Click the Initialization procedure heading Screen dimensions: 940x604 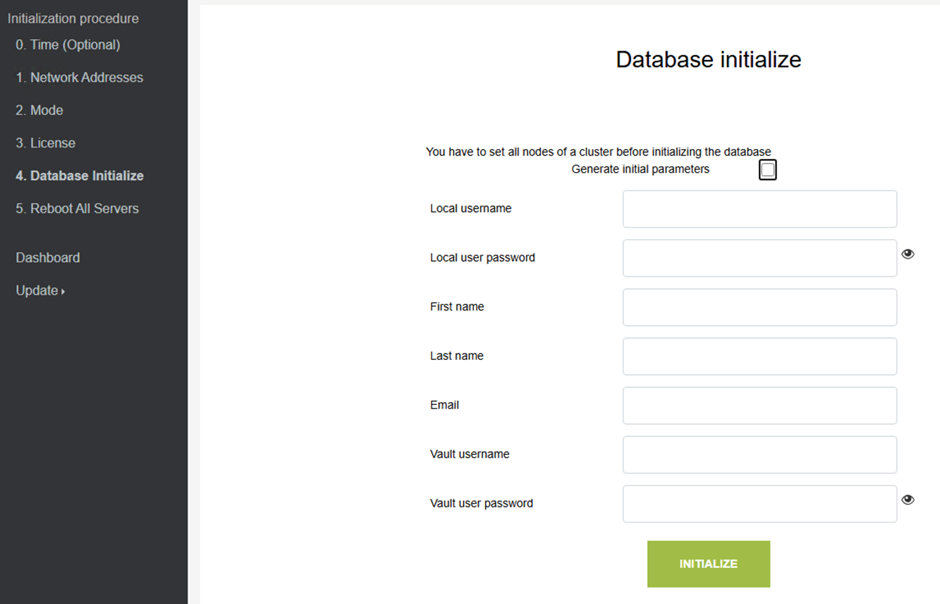pos(73,19)
